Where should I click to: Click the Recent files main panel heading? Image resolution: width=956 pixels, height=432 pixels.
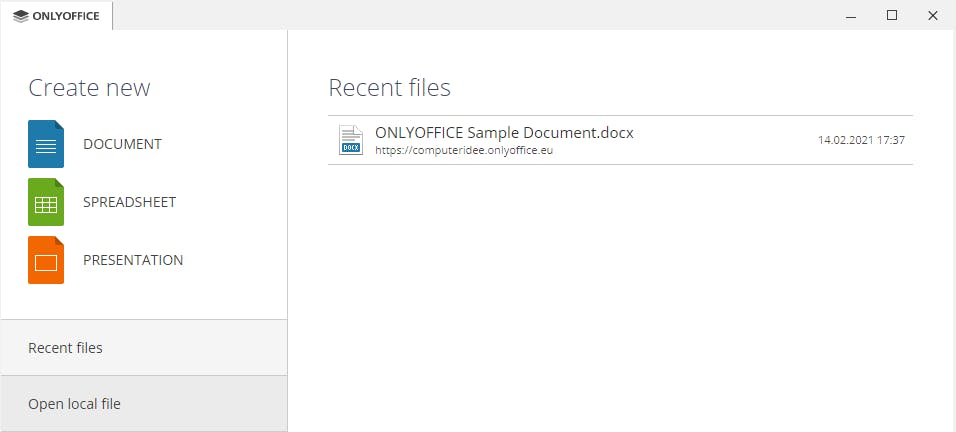[x=389, y=88]
